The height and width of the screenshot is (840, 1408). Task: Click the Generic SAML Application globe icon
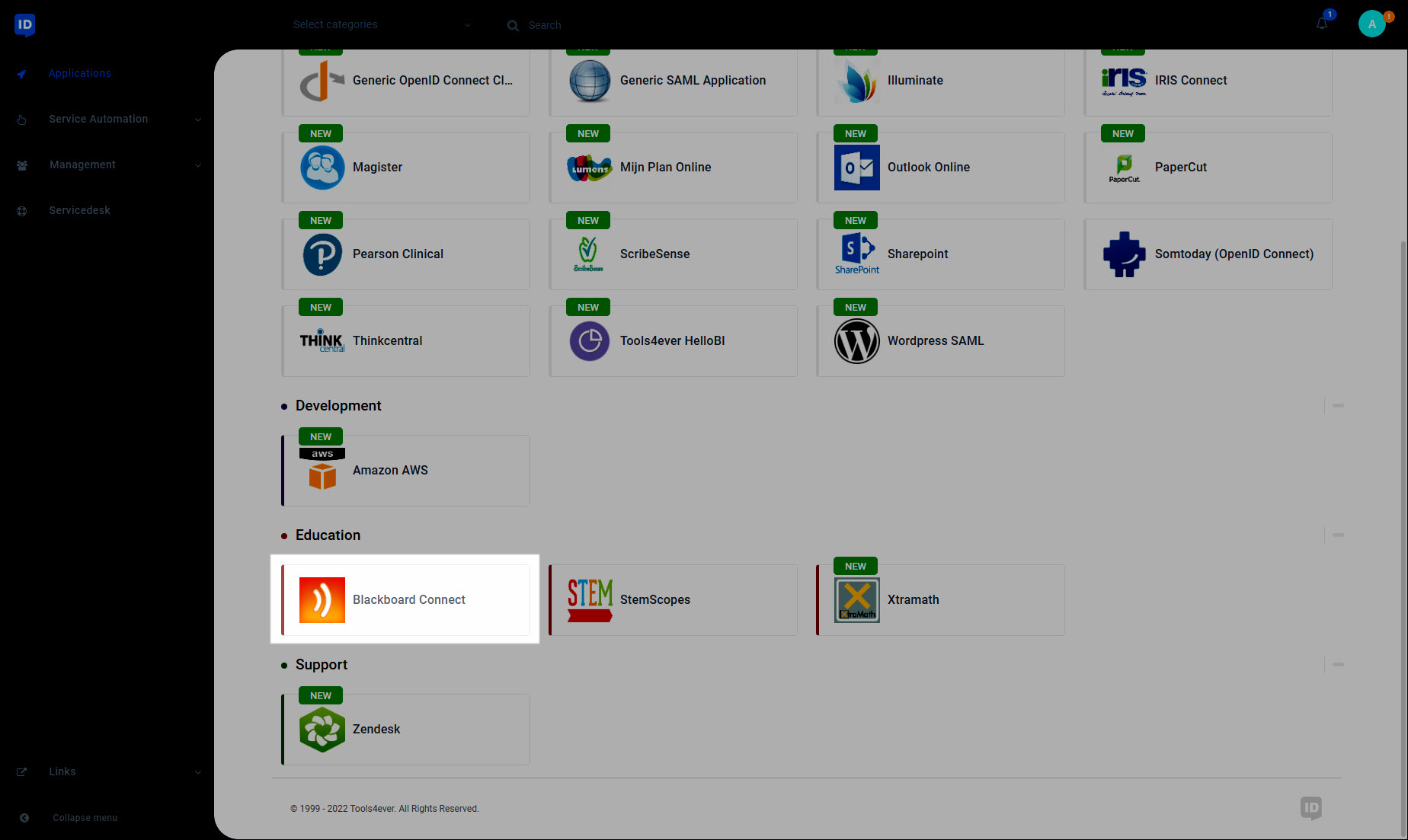click(590, 81)
